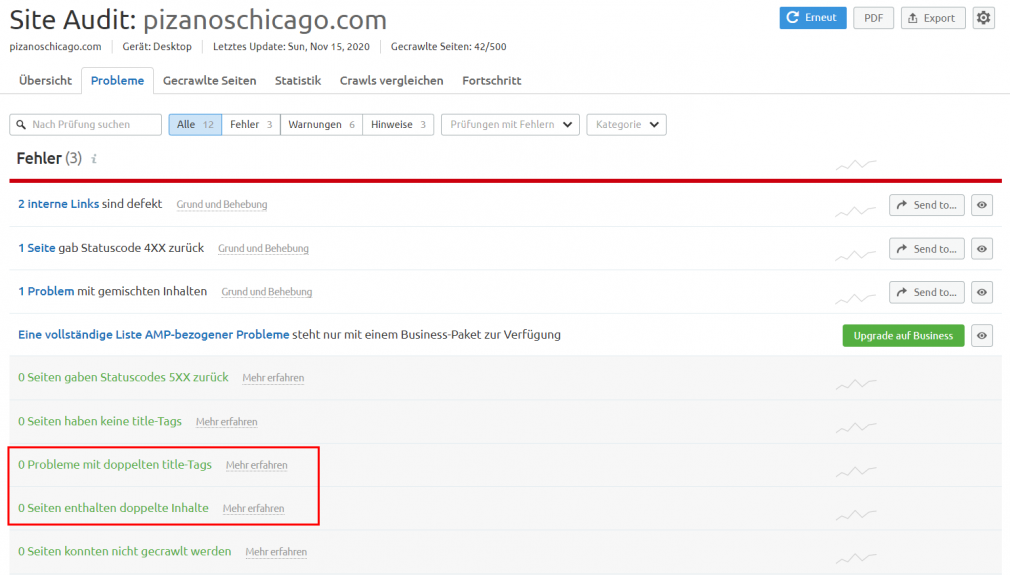This screenshot has width=1010, height=575.
Task: Filter issues by Fehler 3
Action: click(251, 124)
